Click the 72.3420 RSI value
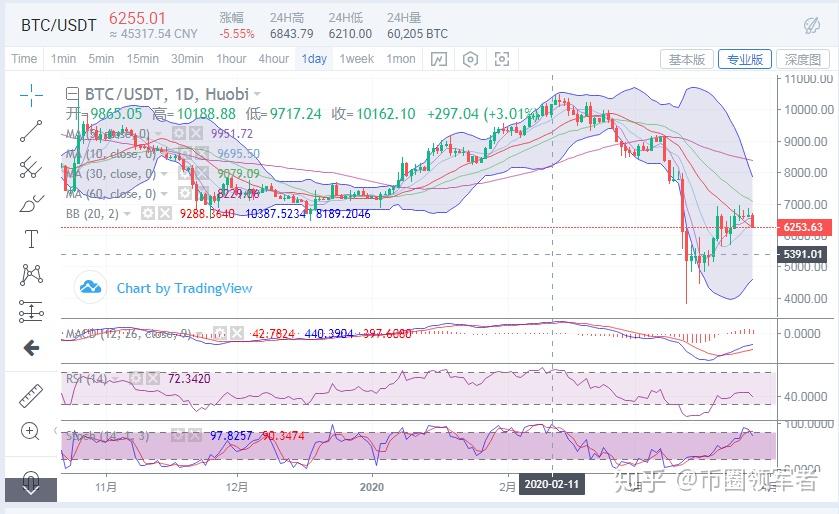Screen dimensions: 839x514 tap(189, 379)
